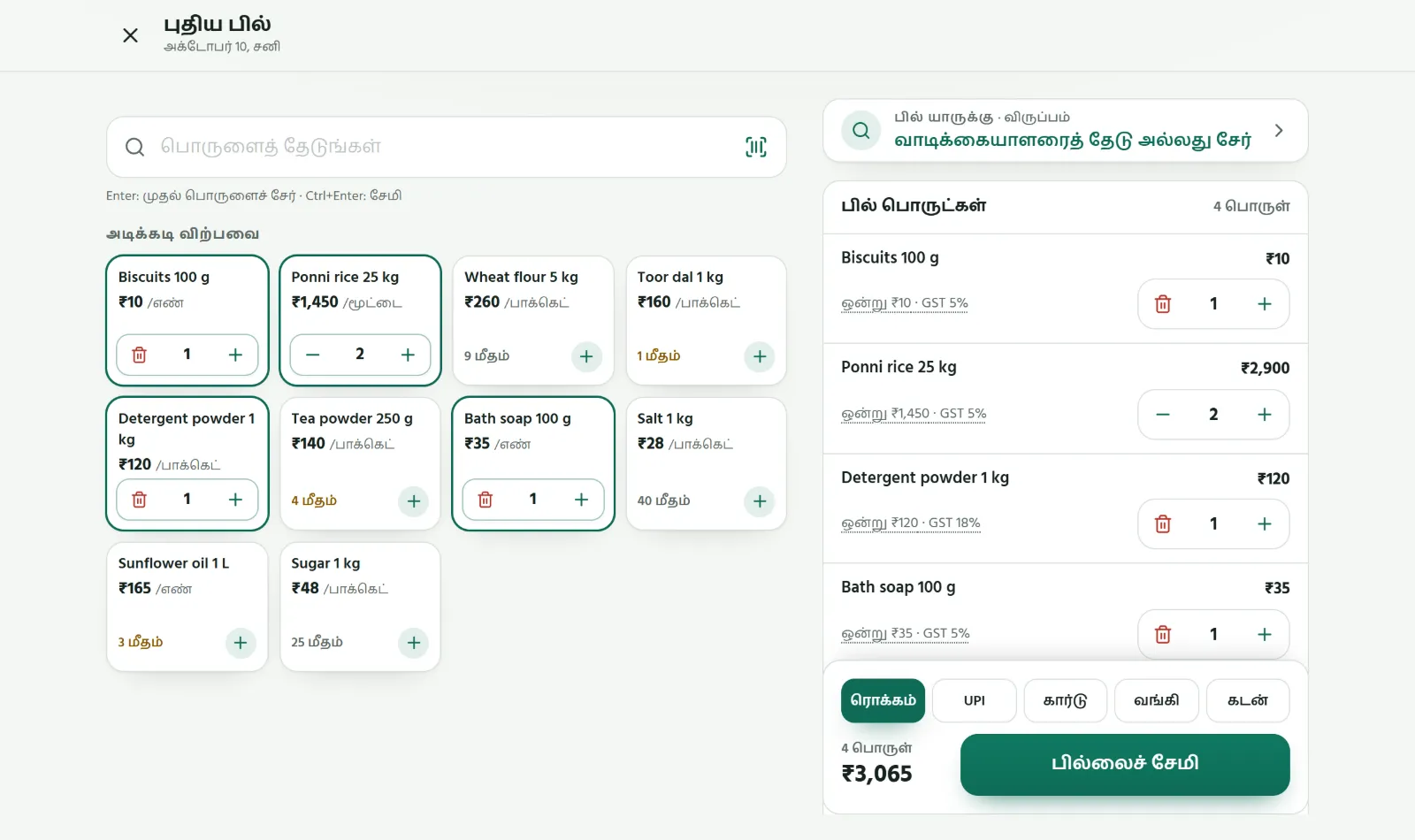Delete Biscuits 100 g bill line

[x=1163, y=304]
